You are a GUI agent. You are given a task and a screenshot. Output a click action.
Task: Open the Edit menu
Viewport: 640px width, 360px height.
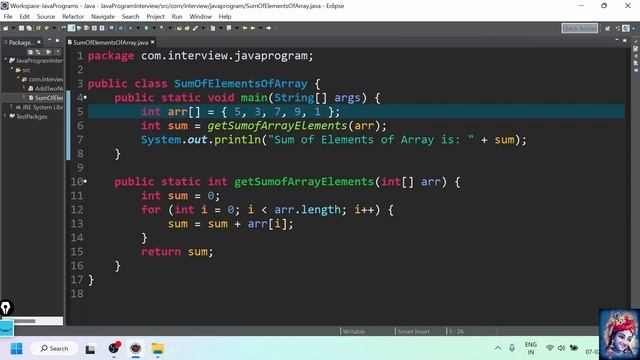(24, 17)
